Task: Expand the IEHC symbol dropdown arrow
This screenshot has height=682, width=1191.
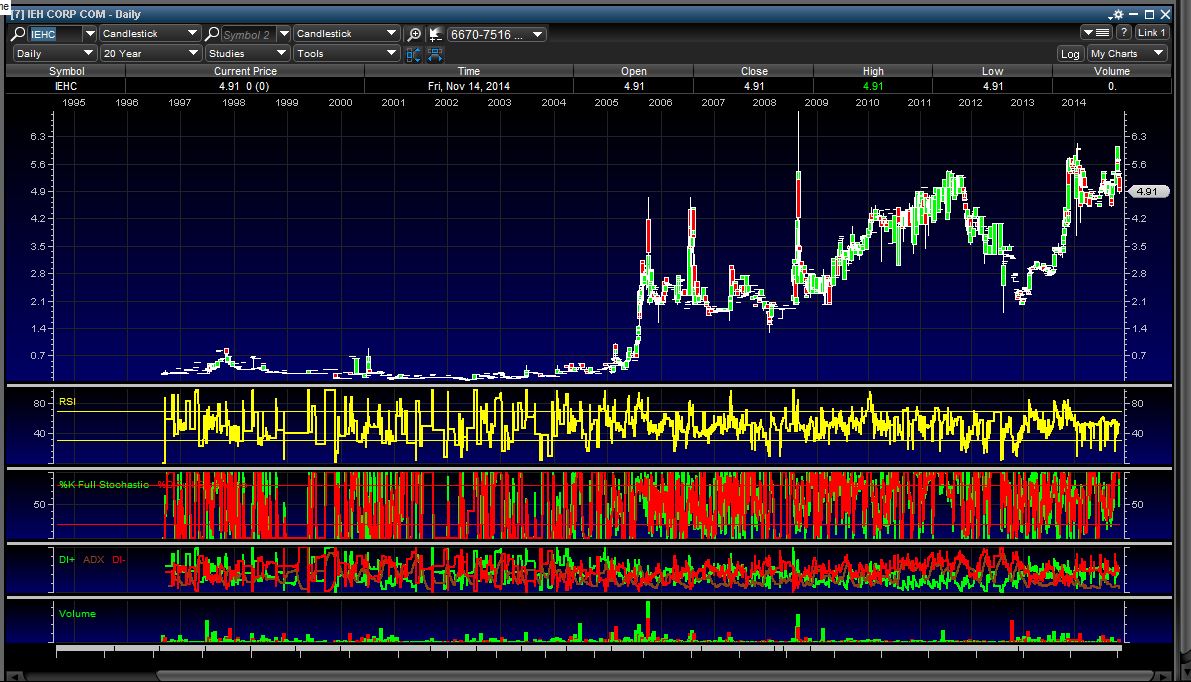Action: (x=89, y=34)
